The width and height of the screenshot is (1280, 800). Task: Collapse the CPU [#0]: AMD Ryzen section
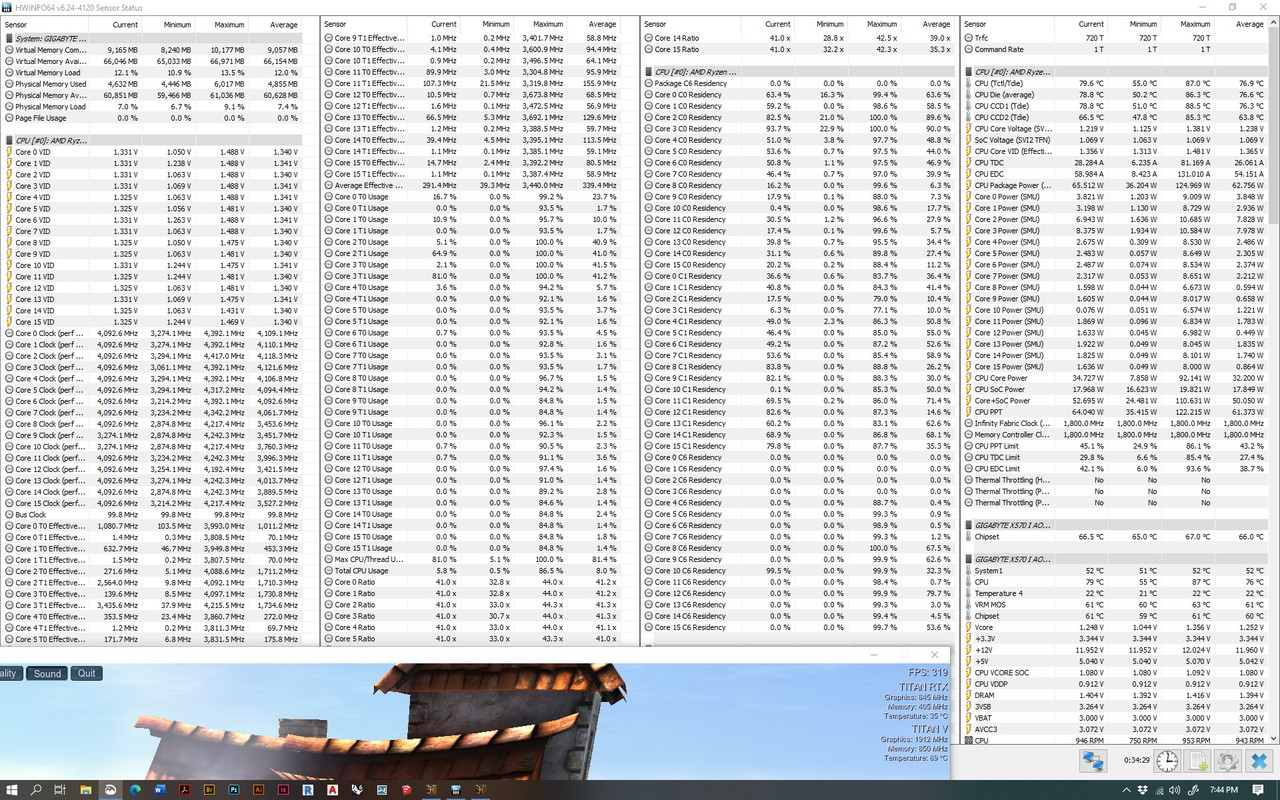tap(9, 139)
